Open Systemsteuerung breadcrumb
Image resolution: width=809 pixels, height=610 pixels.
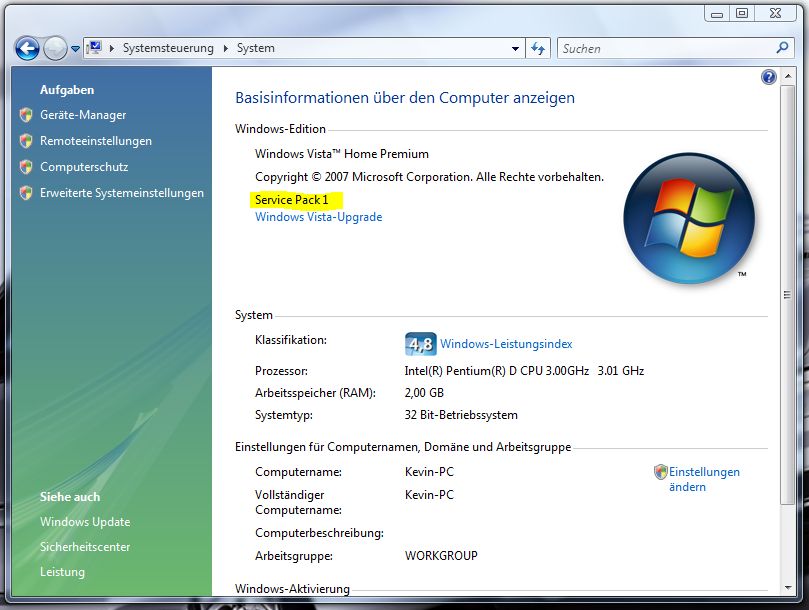[x=168, y=48]
